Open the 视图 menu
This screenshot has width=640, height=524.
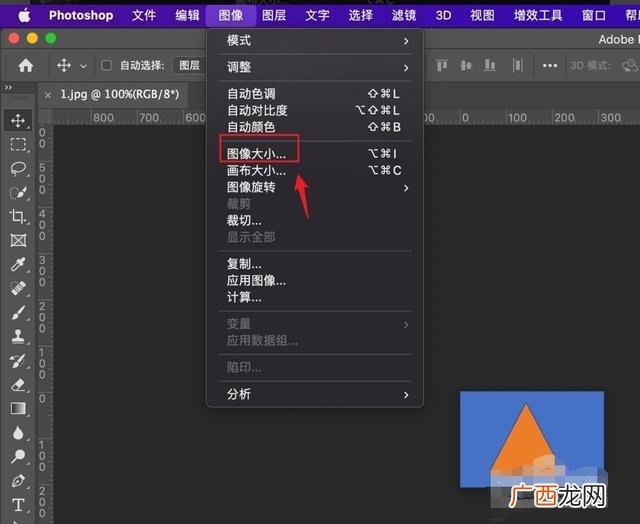pyautogui.click(x=482, y=16)
